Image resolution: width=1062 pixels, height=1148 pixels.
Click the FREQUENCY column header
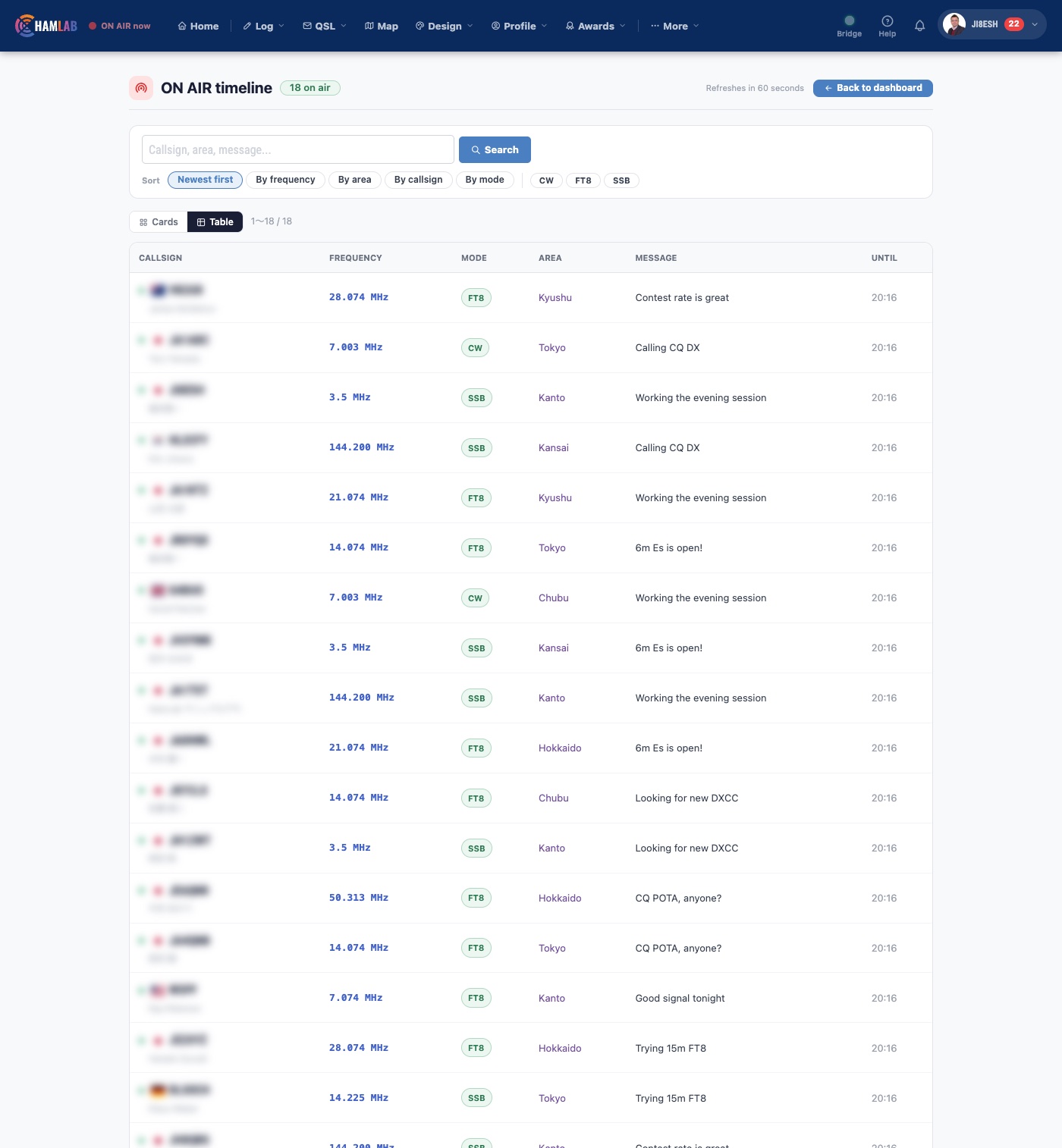click(x=356, y=258)
